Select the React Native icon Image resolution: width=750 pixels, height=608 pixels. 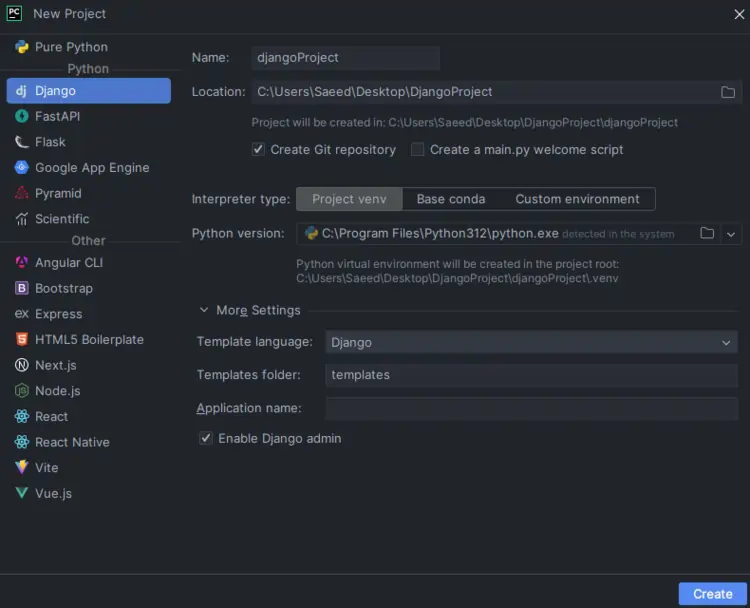click(22, 442)
